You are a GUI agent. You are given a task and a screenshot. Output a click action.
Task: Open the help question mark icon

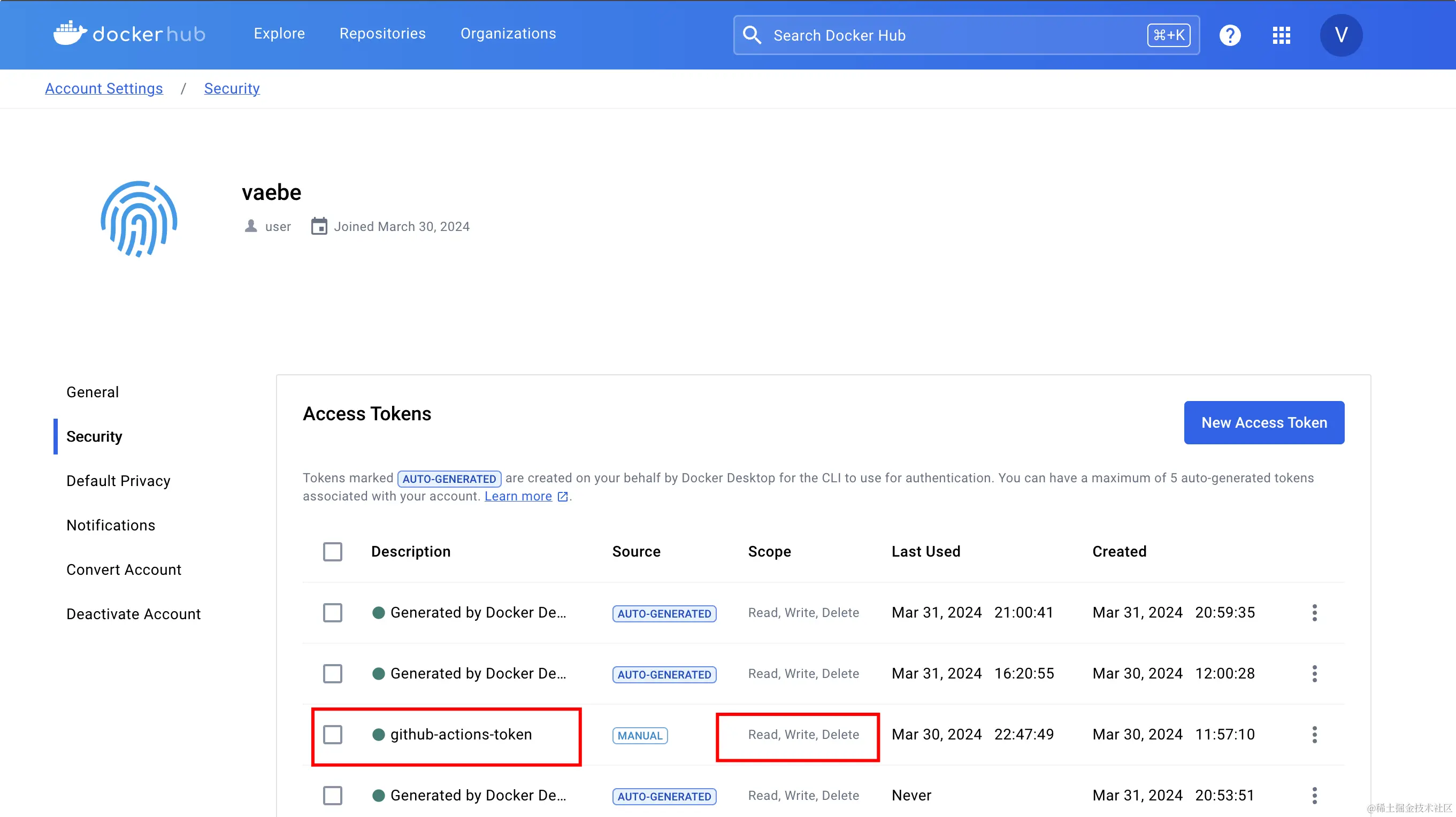[1230, 35]
